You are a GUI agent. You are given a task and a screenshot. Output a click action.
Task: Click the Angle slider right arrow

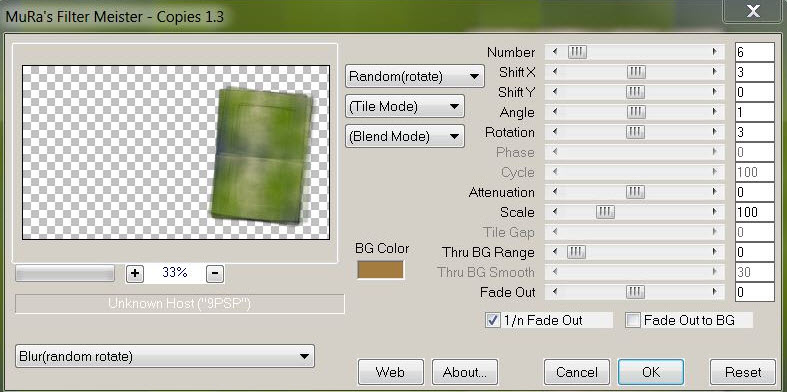(x=714, y=112)
